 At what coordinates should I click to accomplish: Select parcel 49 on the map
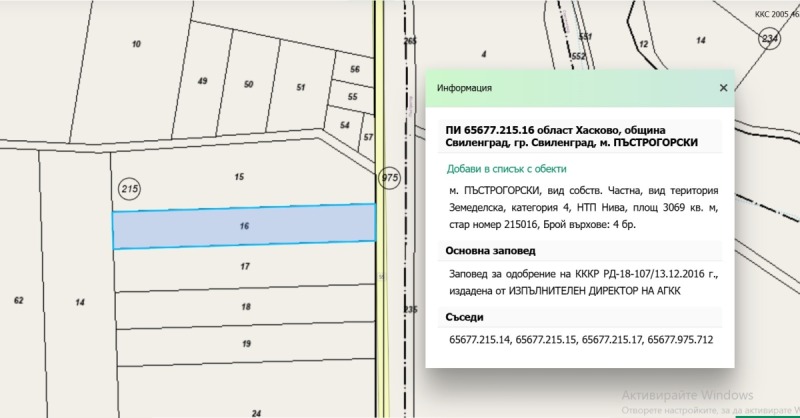(x=203, y=81)
